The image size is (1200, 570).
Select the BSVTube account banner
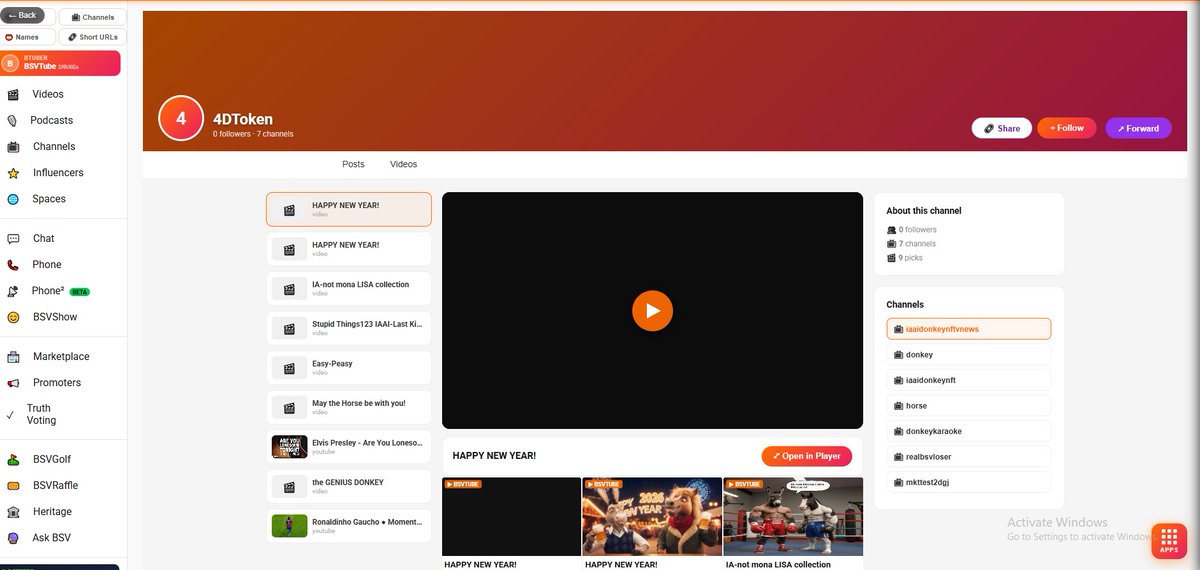pyautogui.click(x=61, y=63)
